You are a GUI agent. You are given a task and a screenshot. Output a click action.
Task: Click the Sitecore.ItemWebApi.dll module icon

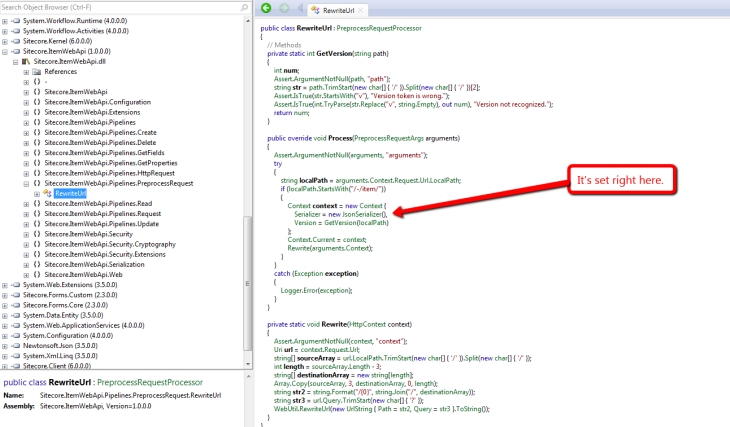tap(26, 61)
